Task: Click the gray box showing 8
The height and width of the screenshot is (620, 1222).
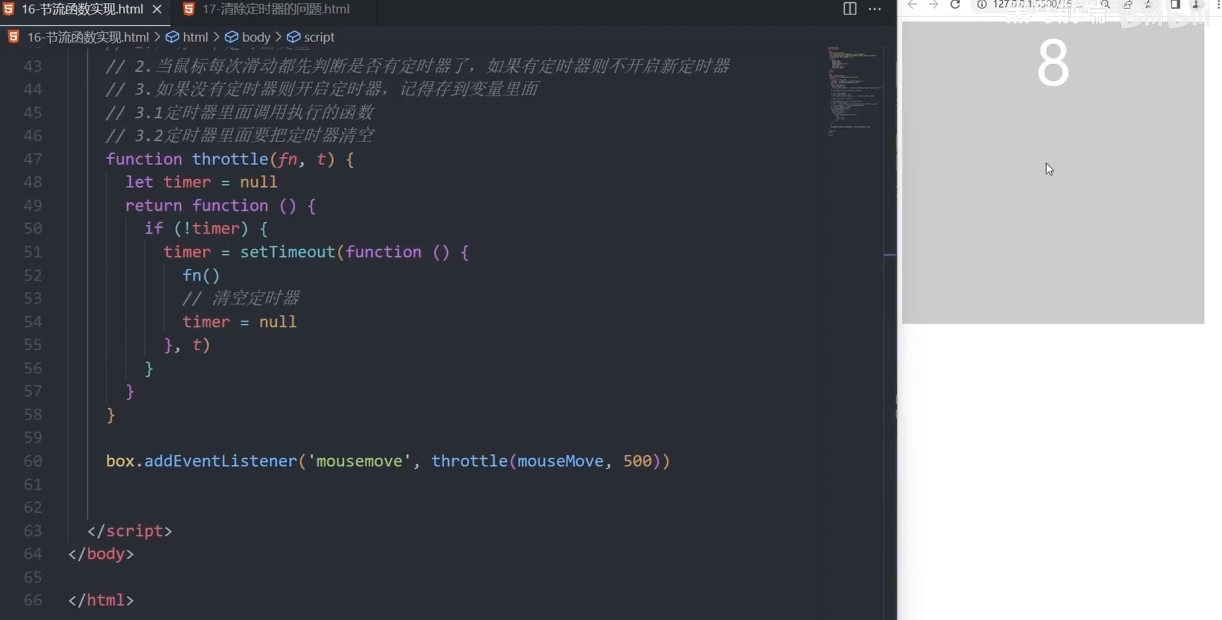Action: (1053, 172)
